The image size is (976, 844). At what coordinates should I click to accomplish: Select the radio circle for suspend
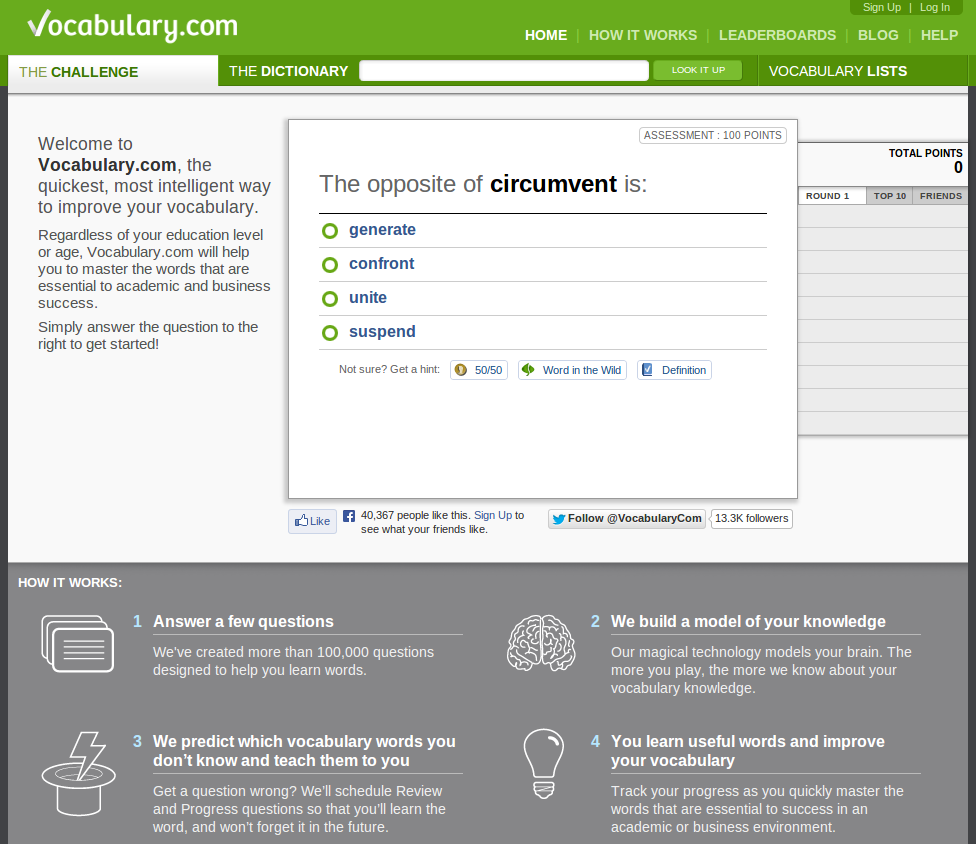[330, 333]
